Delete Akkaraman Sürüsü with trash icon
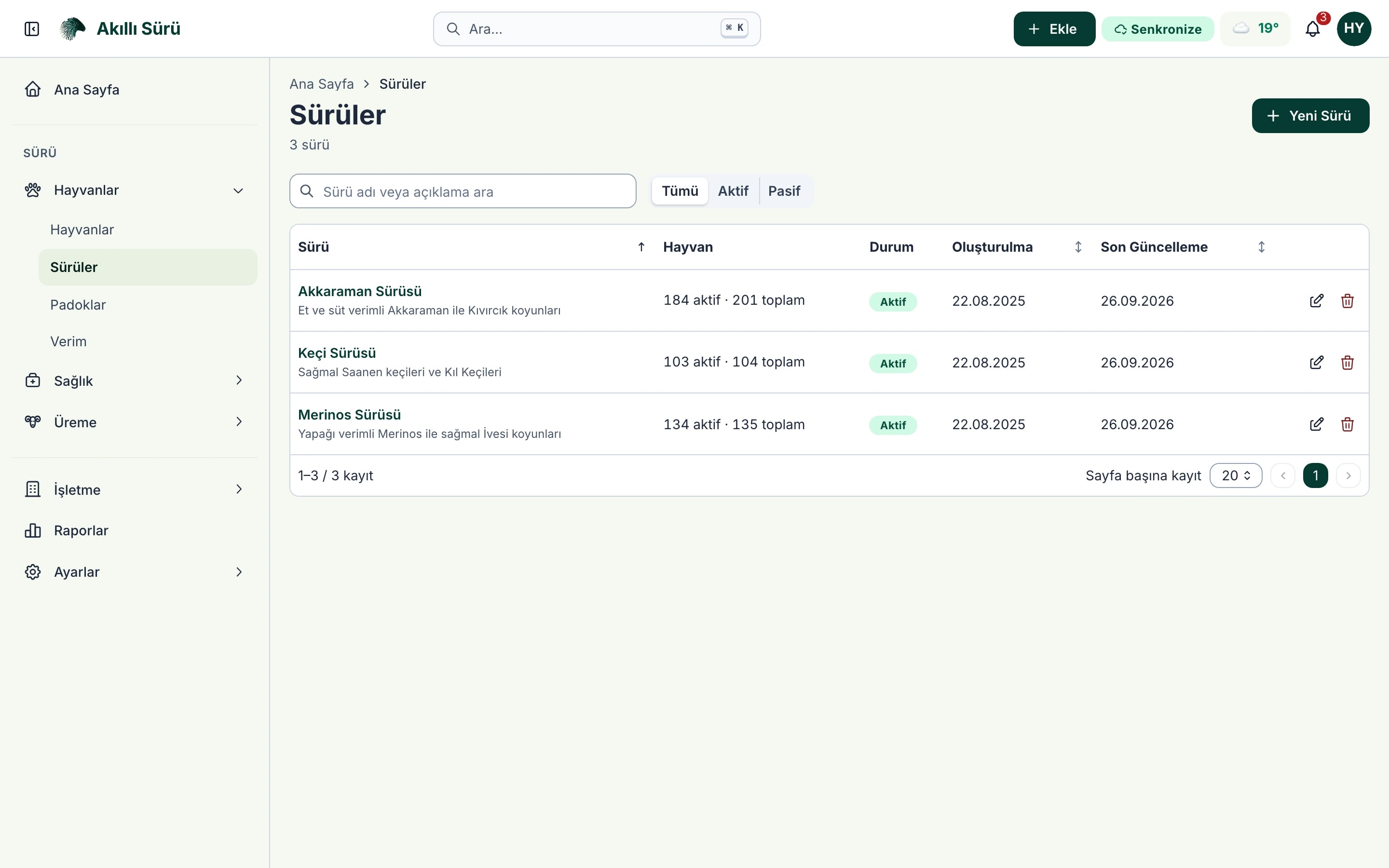This screenshot has width=1389, height=868. point(1347,301)
